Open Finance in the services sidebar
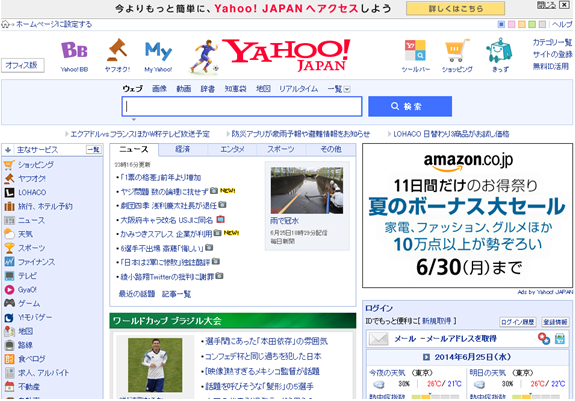This screenshot has height=401, width=575. pyautogui.click(x=36, y=262)
